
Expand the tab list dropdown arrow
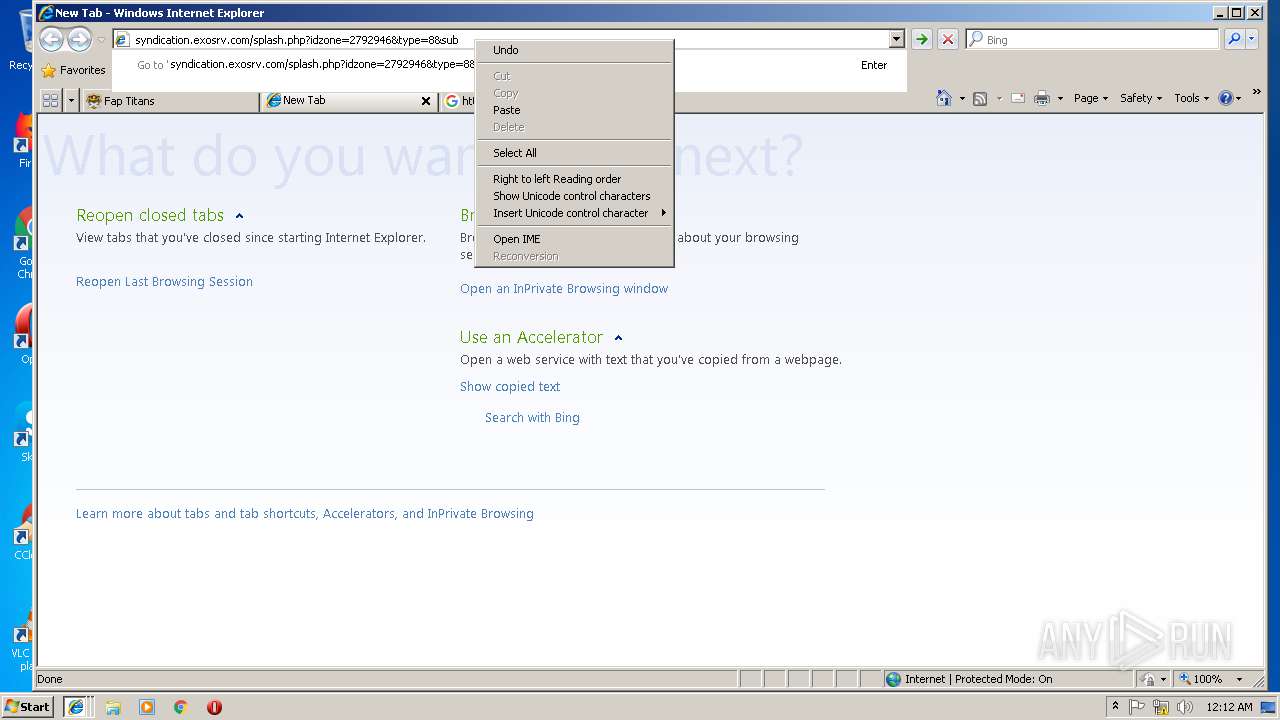click(x=71, y=100)
